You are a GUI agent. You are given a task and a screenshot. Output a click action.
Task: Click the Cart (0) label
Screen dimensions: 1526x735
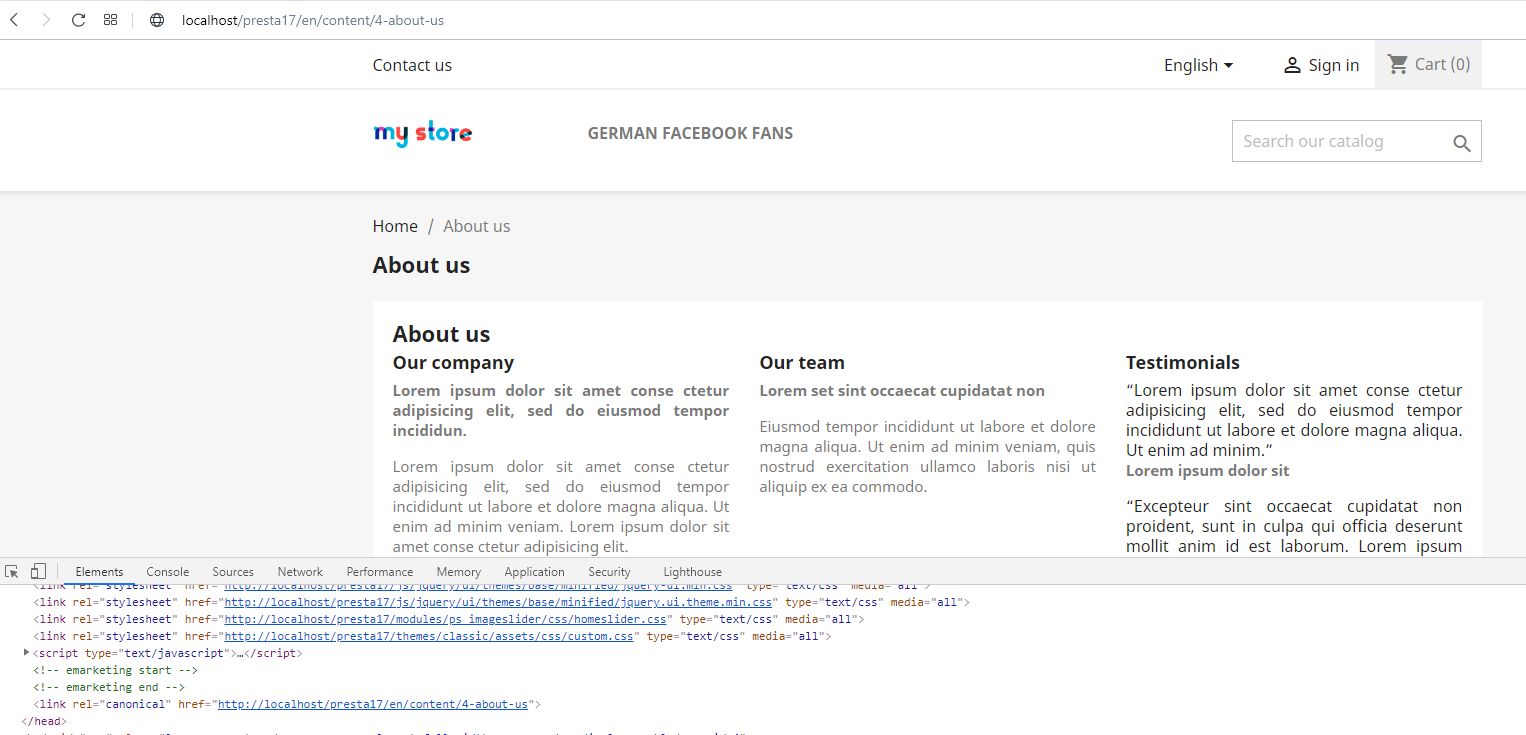[x=1442, y=64]
